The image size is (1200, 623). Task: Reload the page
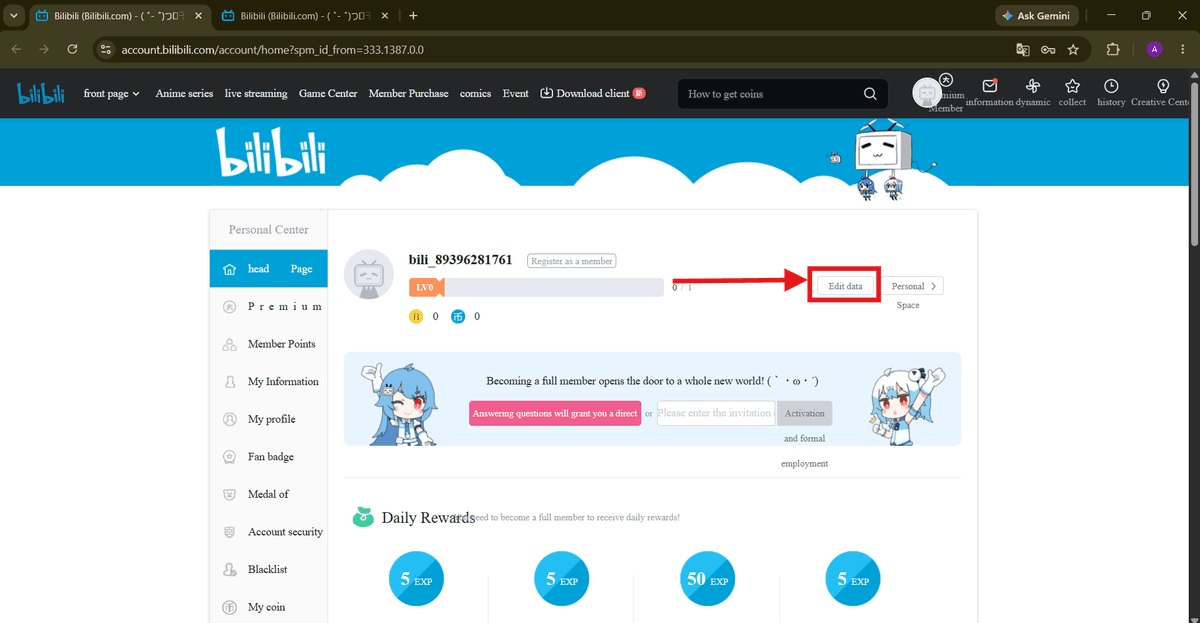click(x=72, y=49)
